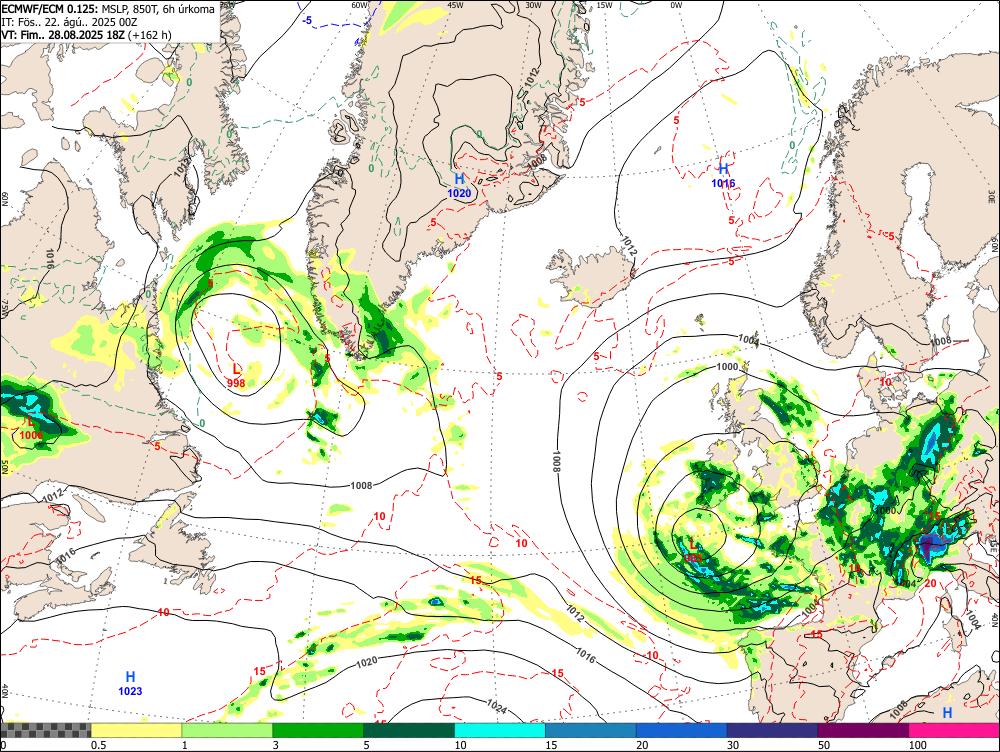Click the initial time 'IT: Fös.. 22. ágú.. 2025 00Z'
1000x752 pixels.
point(70,22)
